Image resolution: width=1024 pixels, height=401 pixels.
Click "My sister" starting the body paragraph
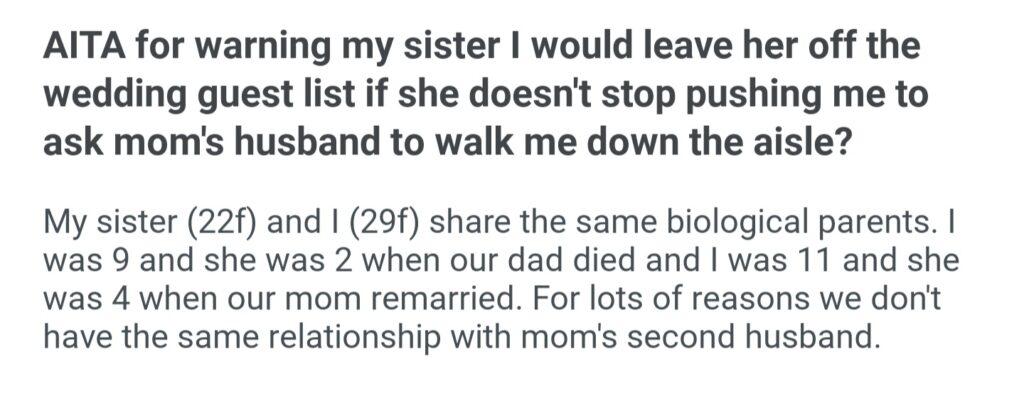[x=107, y=221]
